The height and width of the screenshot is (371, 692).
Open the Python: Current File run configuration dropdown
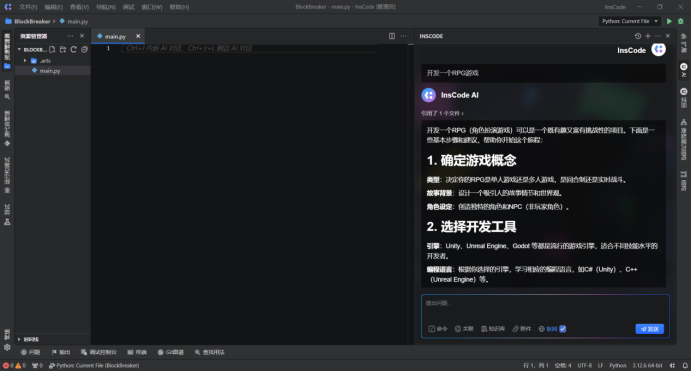click(x=630, y=21)
